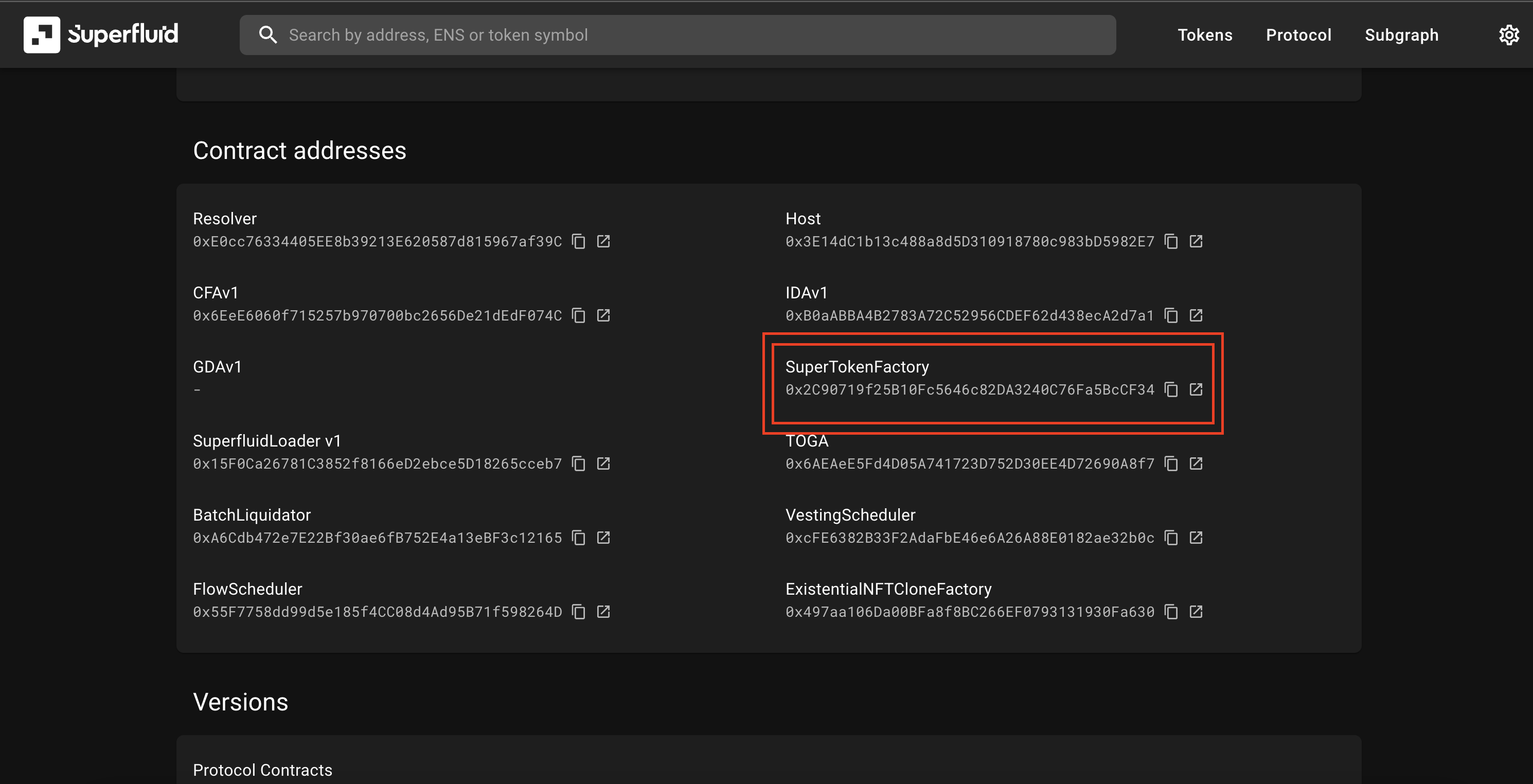The height and width of the screenshot is (784, 1533).
Task: Copy the ExistentialNFTCloneFactory address
Action: pyautogui.click(x=1171, y=612)
